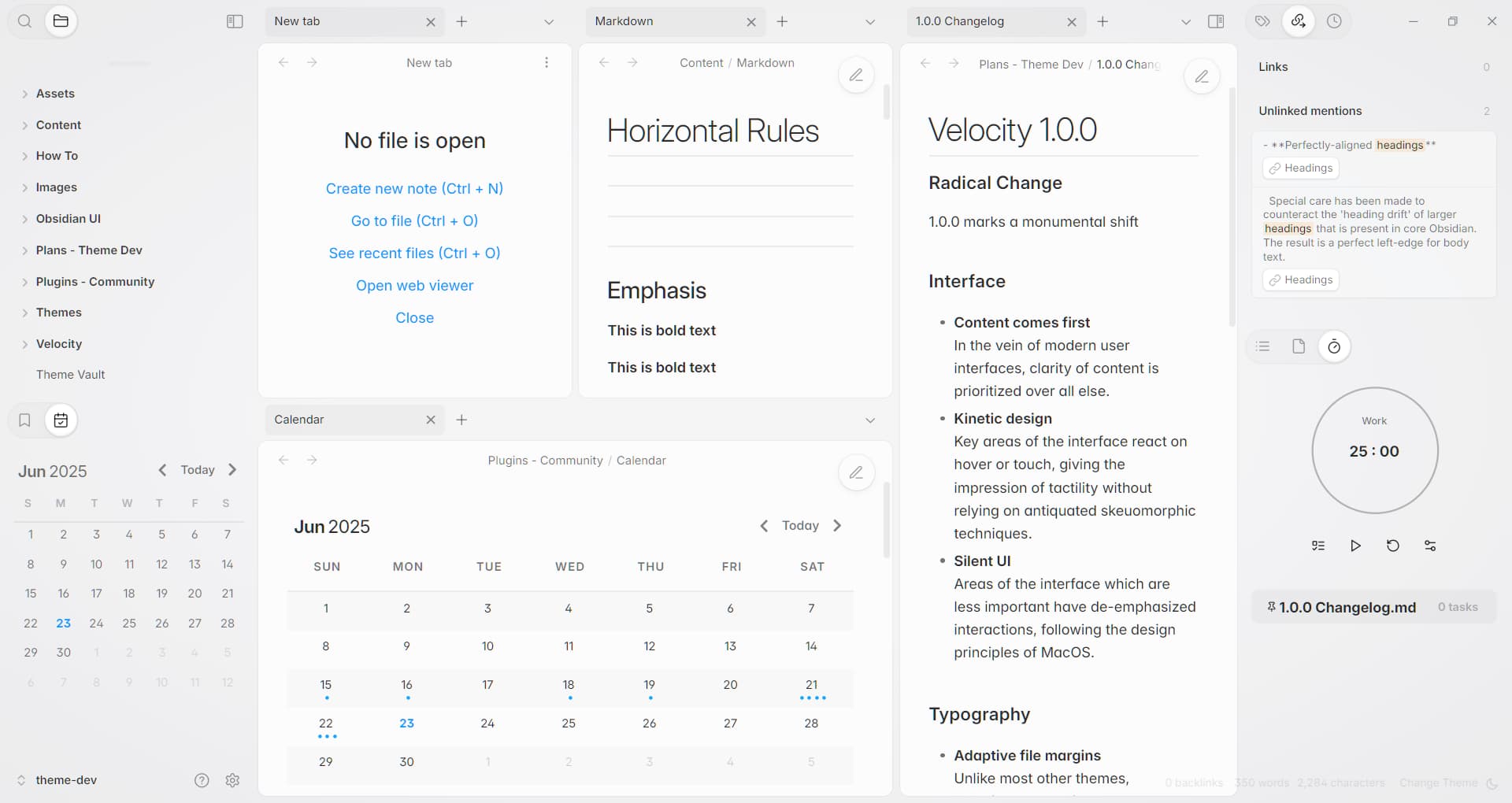The width and height of the screenshot is (1512, 803).
Task: Click the help icon next to theme-dev
Action: tap(202, 780)
